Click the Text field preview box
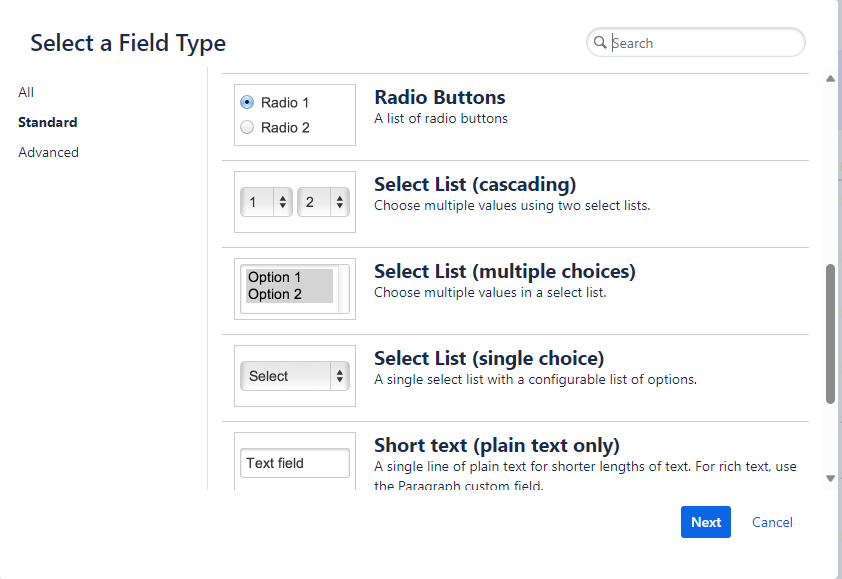842x579 pixels. (x=294, y=463)
